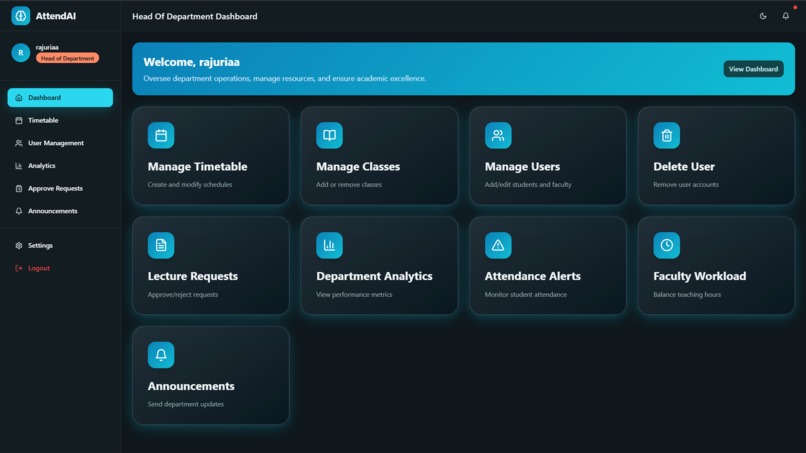Open Timetable from the sidebar
The width and height of the screenshot is (806, 453).
point(60,120)
